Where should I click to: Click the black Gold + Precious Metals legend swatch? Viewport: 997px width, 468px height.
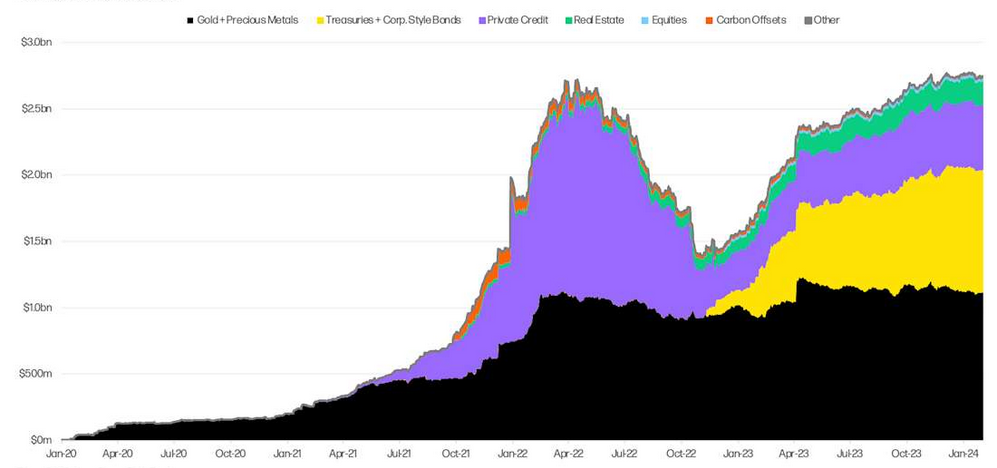191,20
